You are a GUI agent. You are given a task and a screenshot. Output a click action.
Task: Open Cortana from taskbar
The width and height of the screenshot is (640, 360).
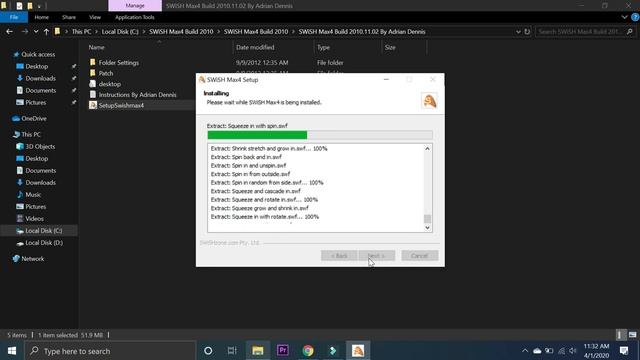click(x=208, y=351)
